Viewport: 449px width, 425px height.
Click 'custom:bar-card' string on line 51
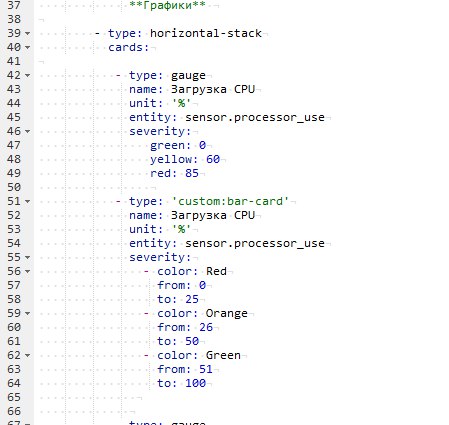pyautogui.click(x=230, y=201)
